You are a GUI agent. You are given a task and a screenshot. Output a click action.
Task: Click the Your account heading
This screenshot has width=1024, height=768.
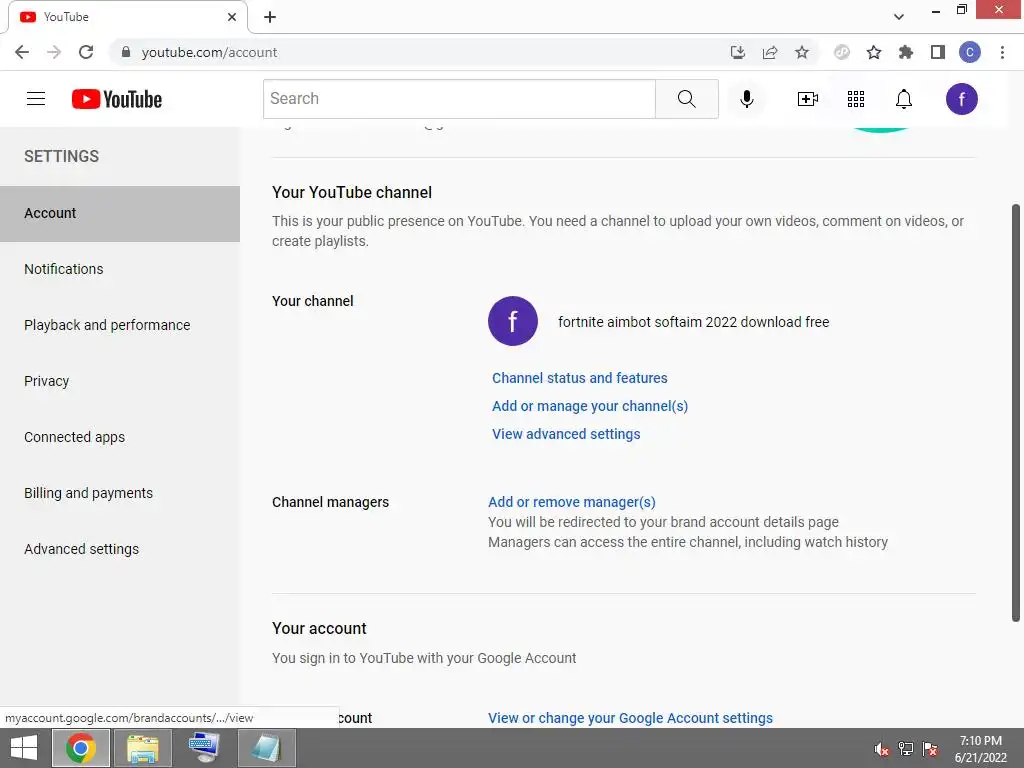coord(319,628)
